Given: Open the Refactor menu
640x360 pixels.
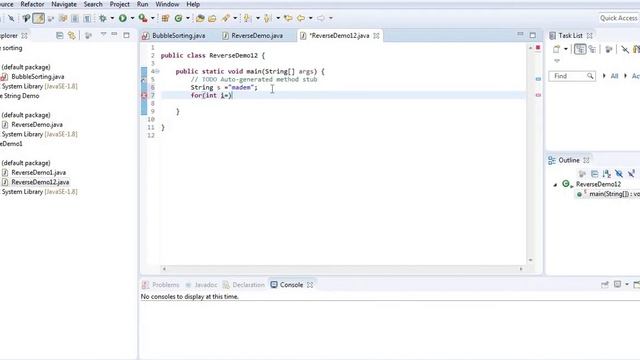Looking at the screenshot, I should (32, 4).
